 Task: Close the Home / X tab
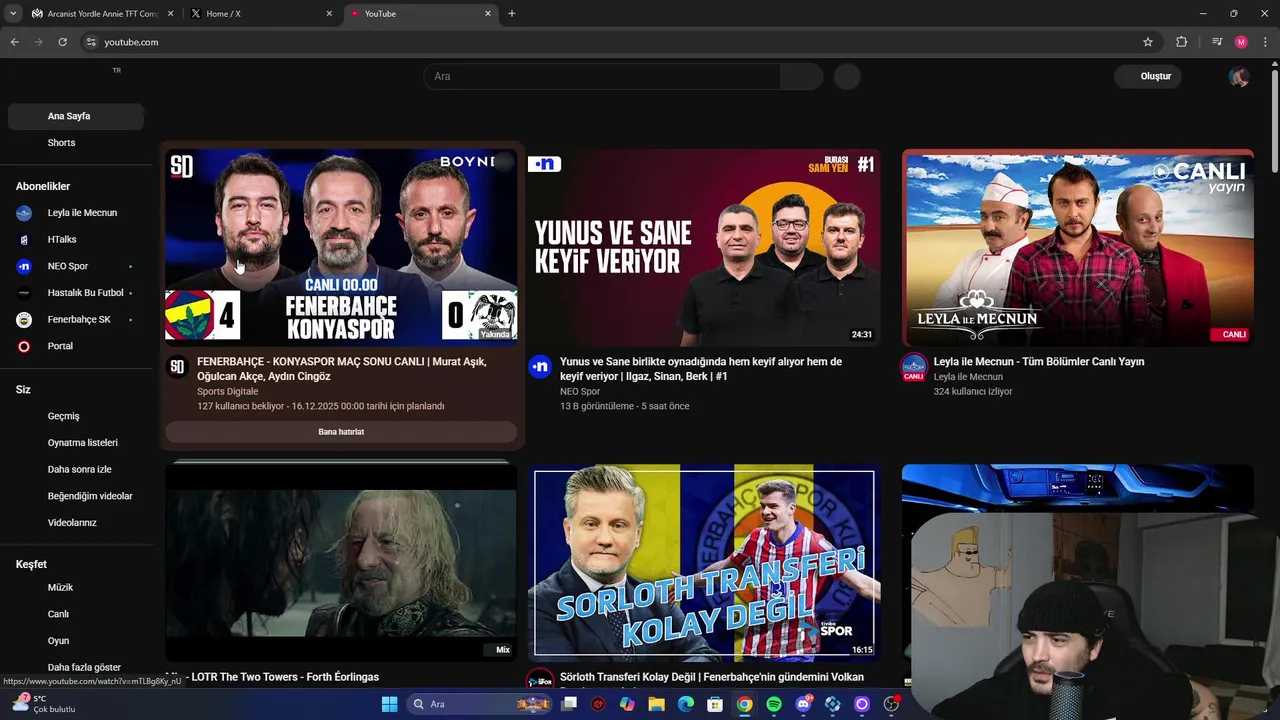click(x=329, y=14)
